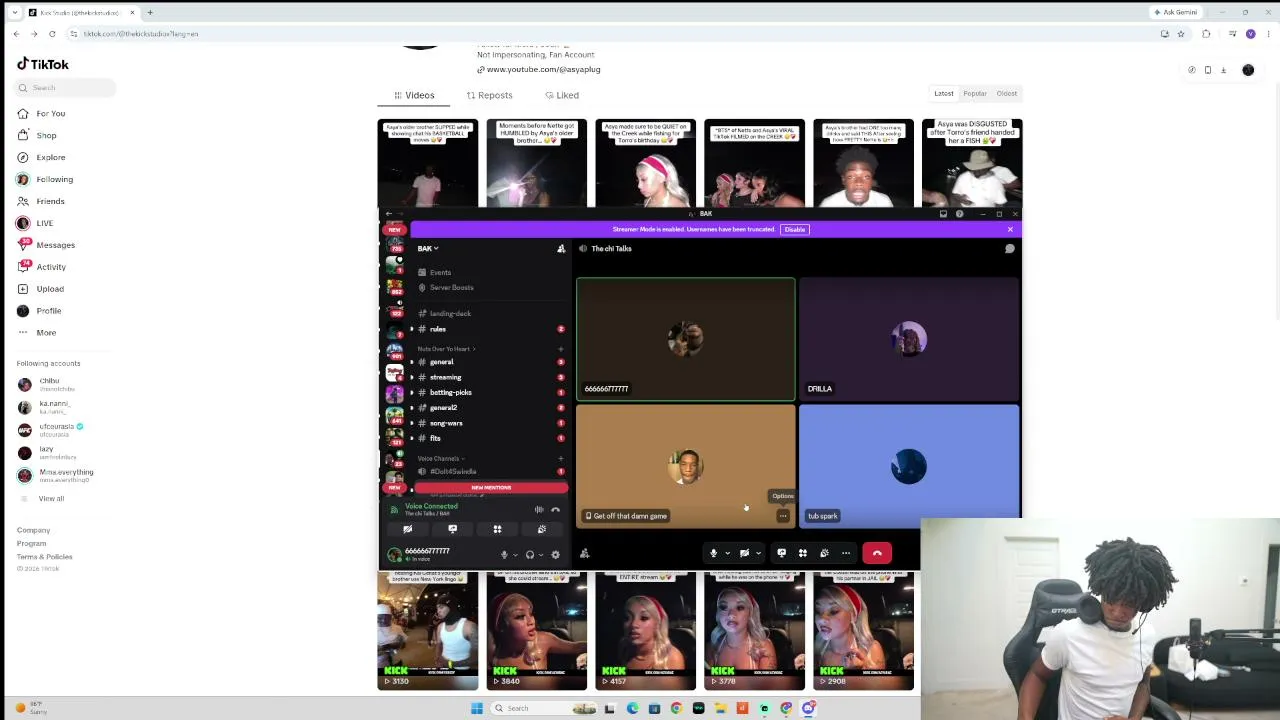Add a channel under Voice Channels
Image resolution: width=1280 pixels, height=720 pixels.
(560, 458)
